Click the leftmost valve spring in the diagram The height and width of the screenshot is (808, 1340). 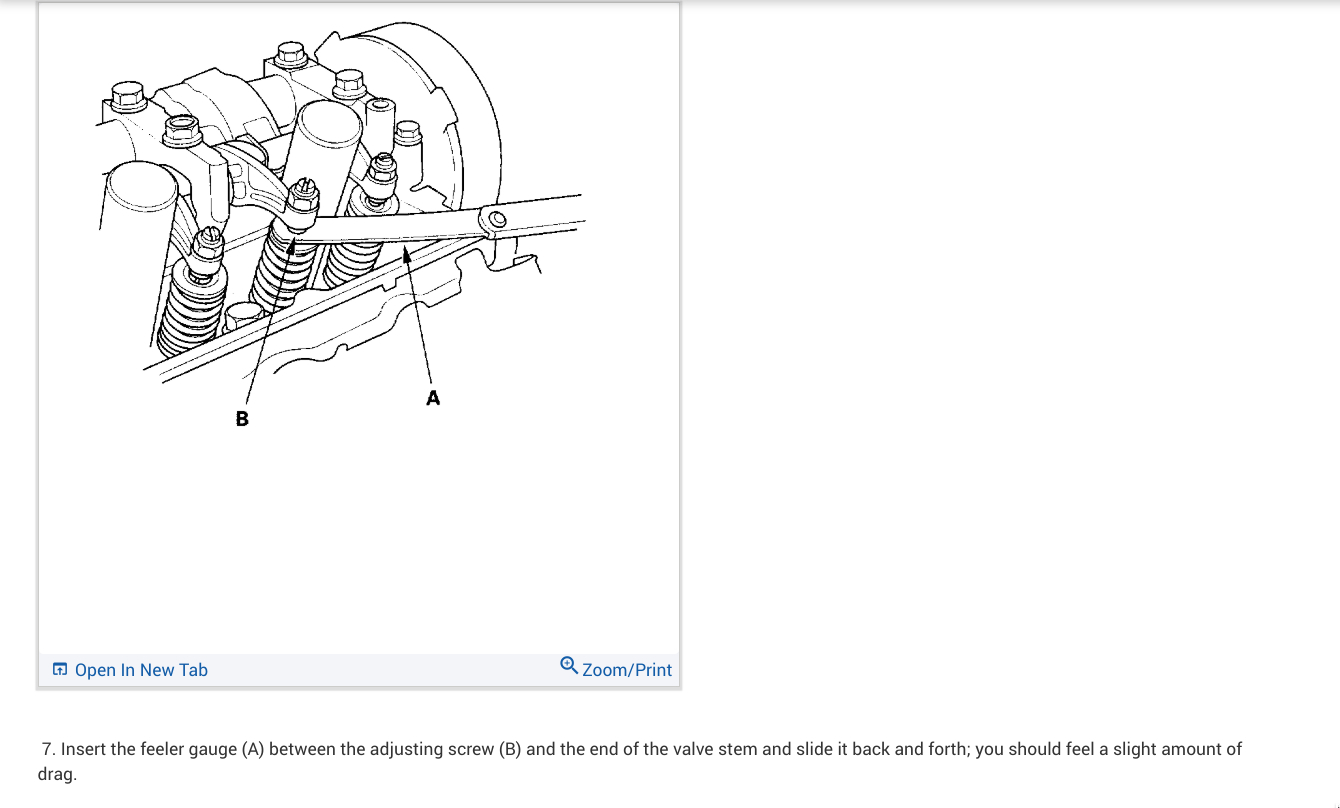184,308
